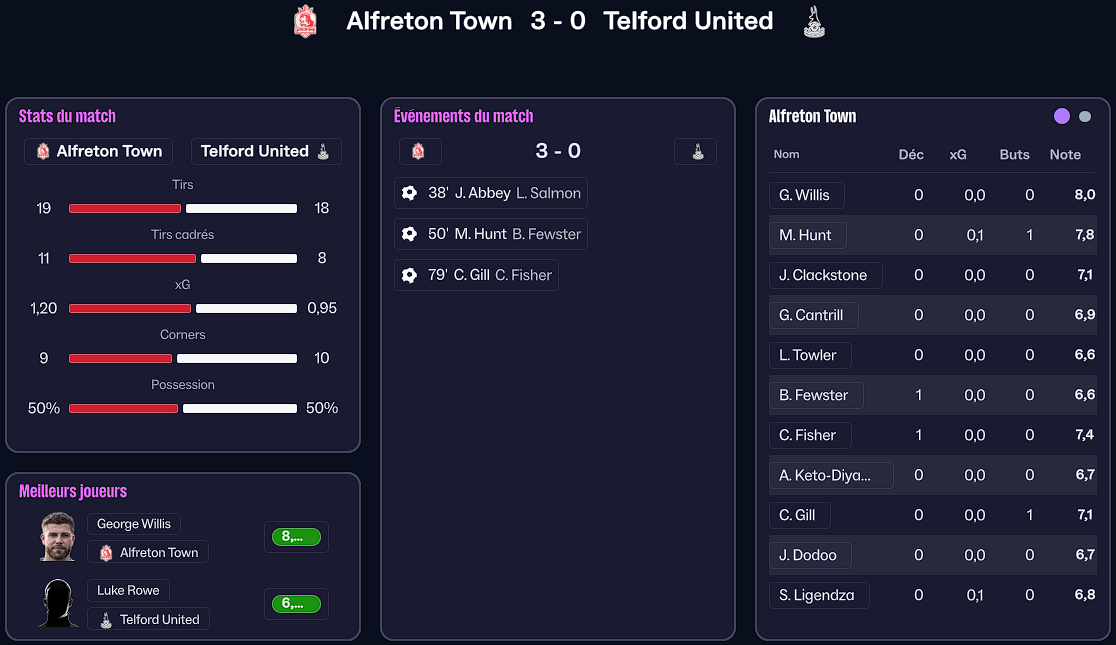This screenshot has height=645, width=1116.
Task: Switch to the grey team toggle dot
Action: click(1085, 117)
